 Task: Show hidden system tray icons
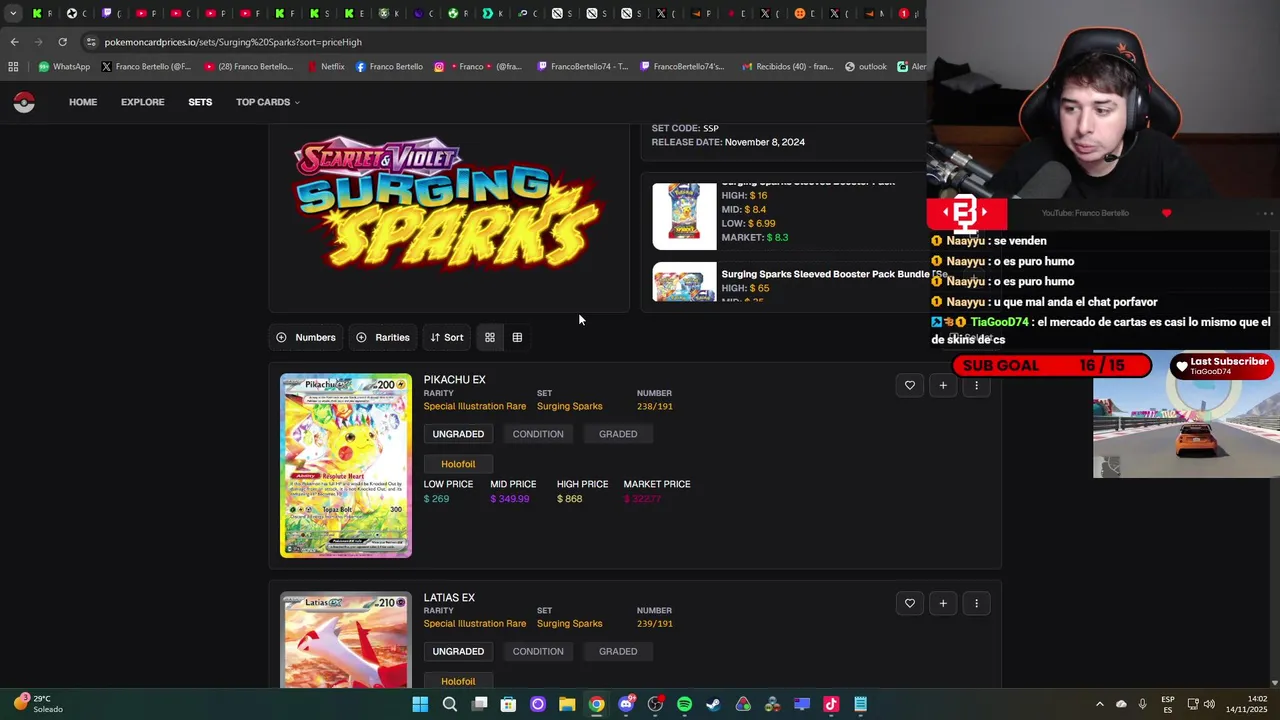click(1100, 704)
